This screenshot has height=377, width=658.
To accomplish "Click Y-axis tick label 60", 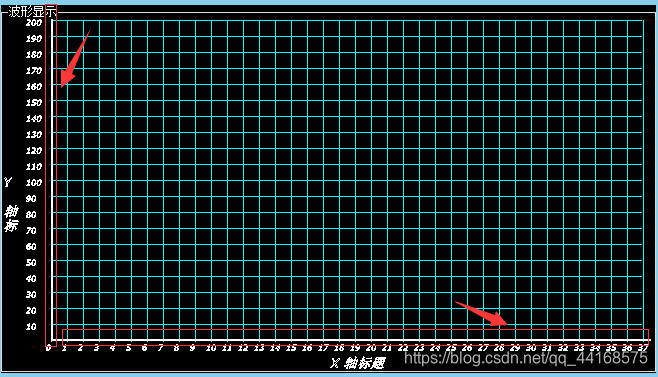I will coord(31,246).
